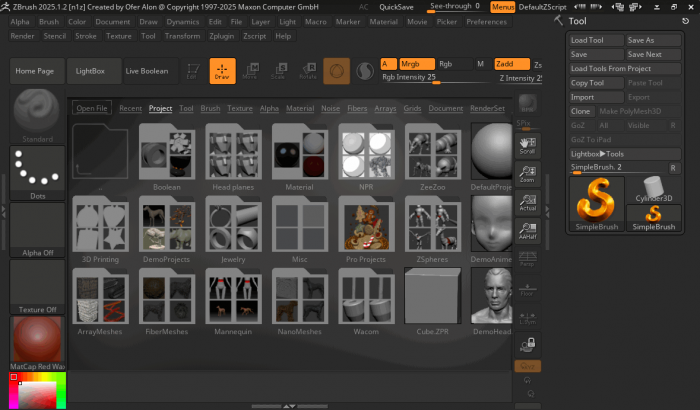Open the Standard brush picker

(x=37, y=114)
